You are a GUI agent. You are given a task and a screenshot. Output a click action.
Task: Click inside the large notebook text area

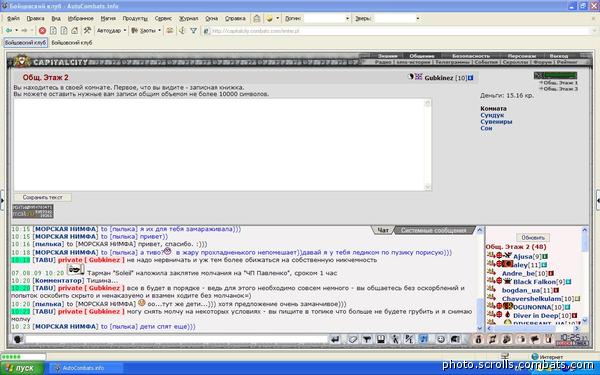(x=223, y=145)
